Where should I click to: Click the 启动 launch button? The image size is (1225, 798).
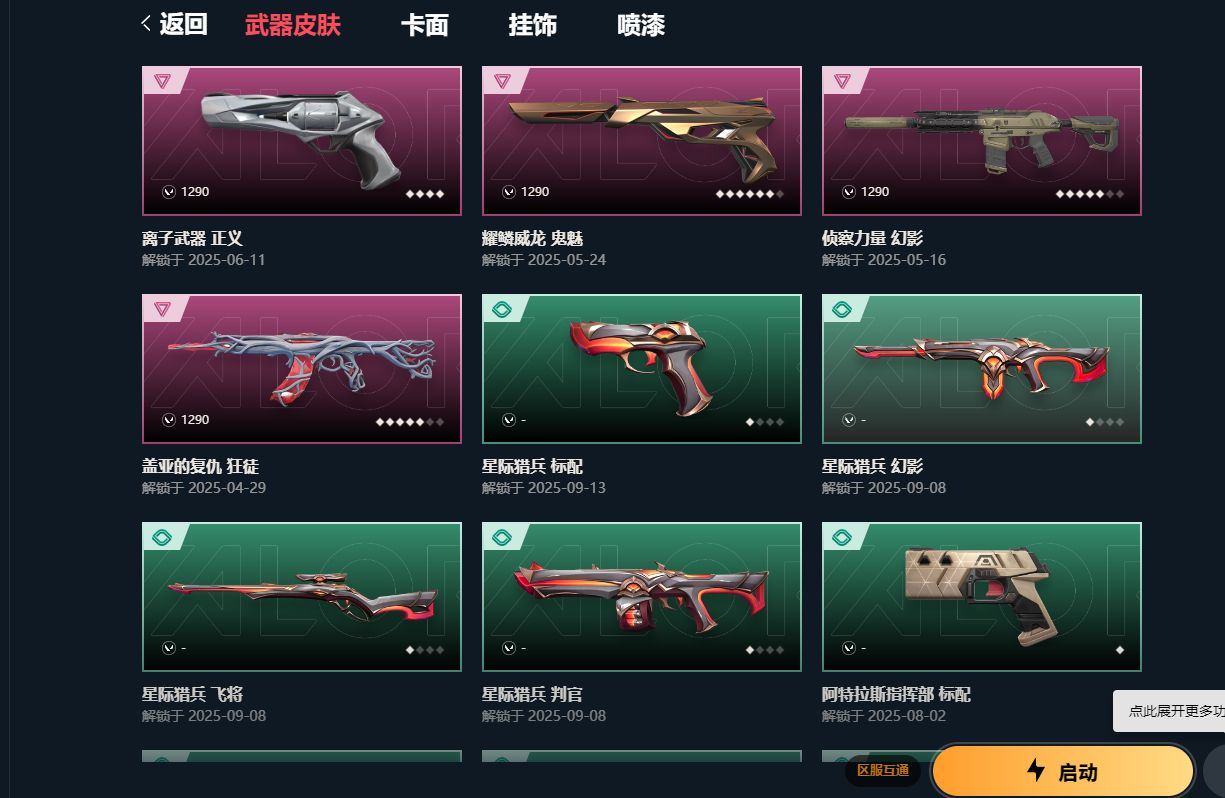[x=1063, y=771]
